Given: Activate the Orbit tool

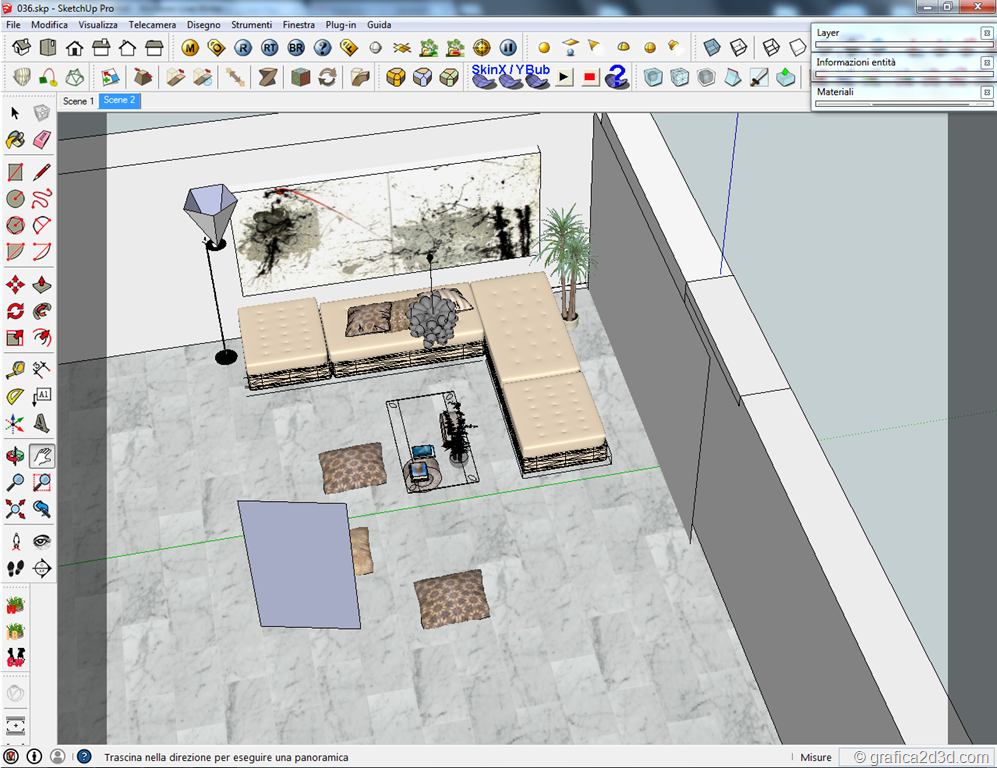Looking at the screenshot, I should click(x=15, y=456).
